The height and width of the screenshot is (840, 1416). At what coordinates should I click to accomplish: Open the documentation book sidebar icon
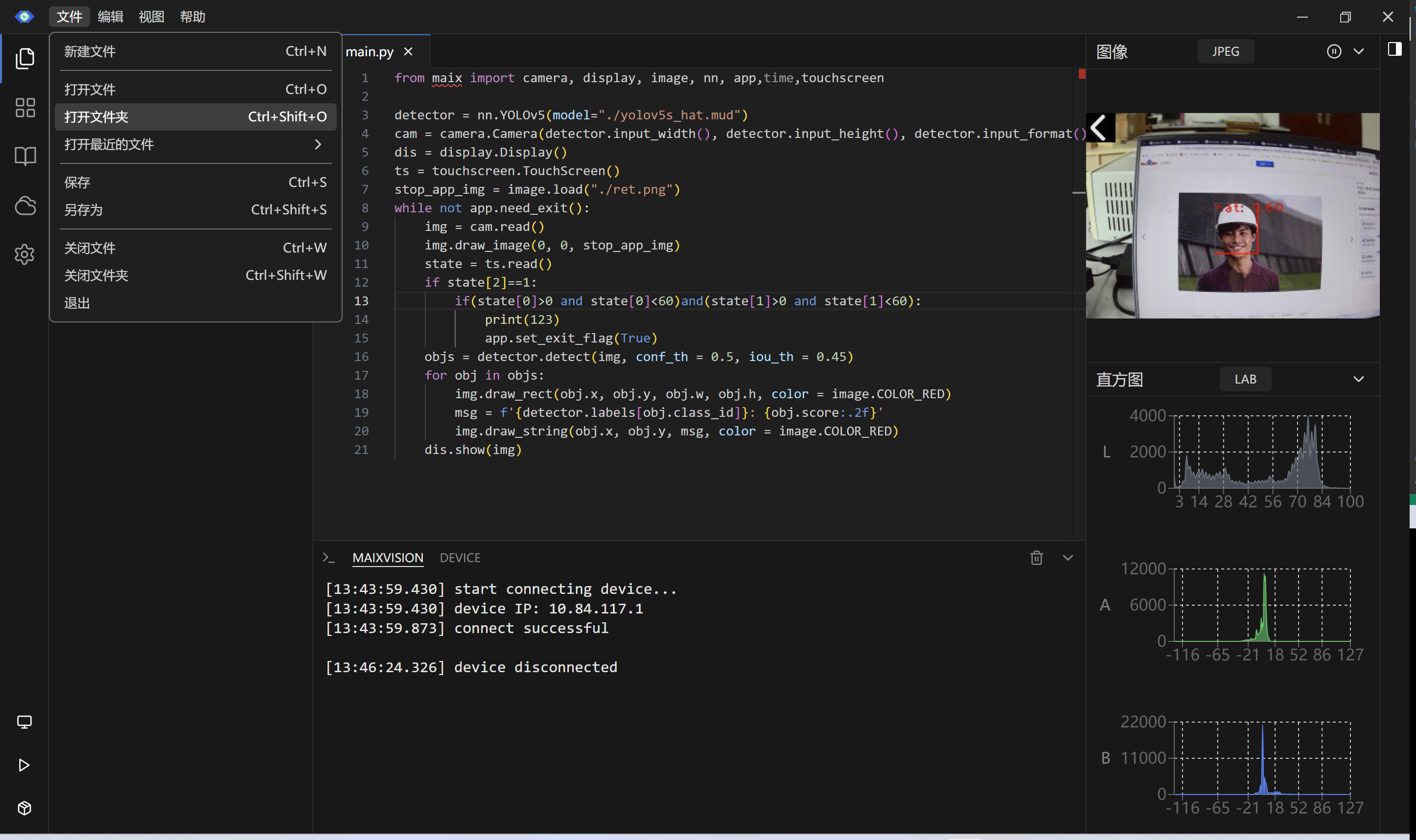tap(25, 156)
